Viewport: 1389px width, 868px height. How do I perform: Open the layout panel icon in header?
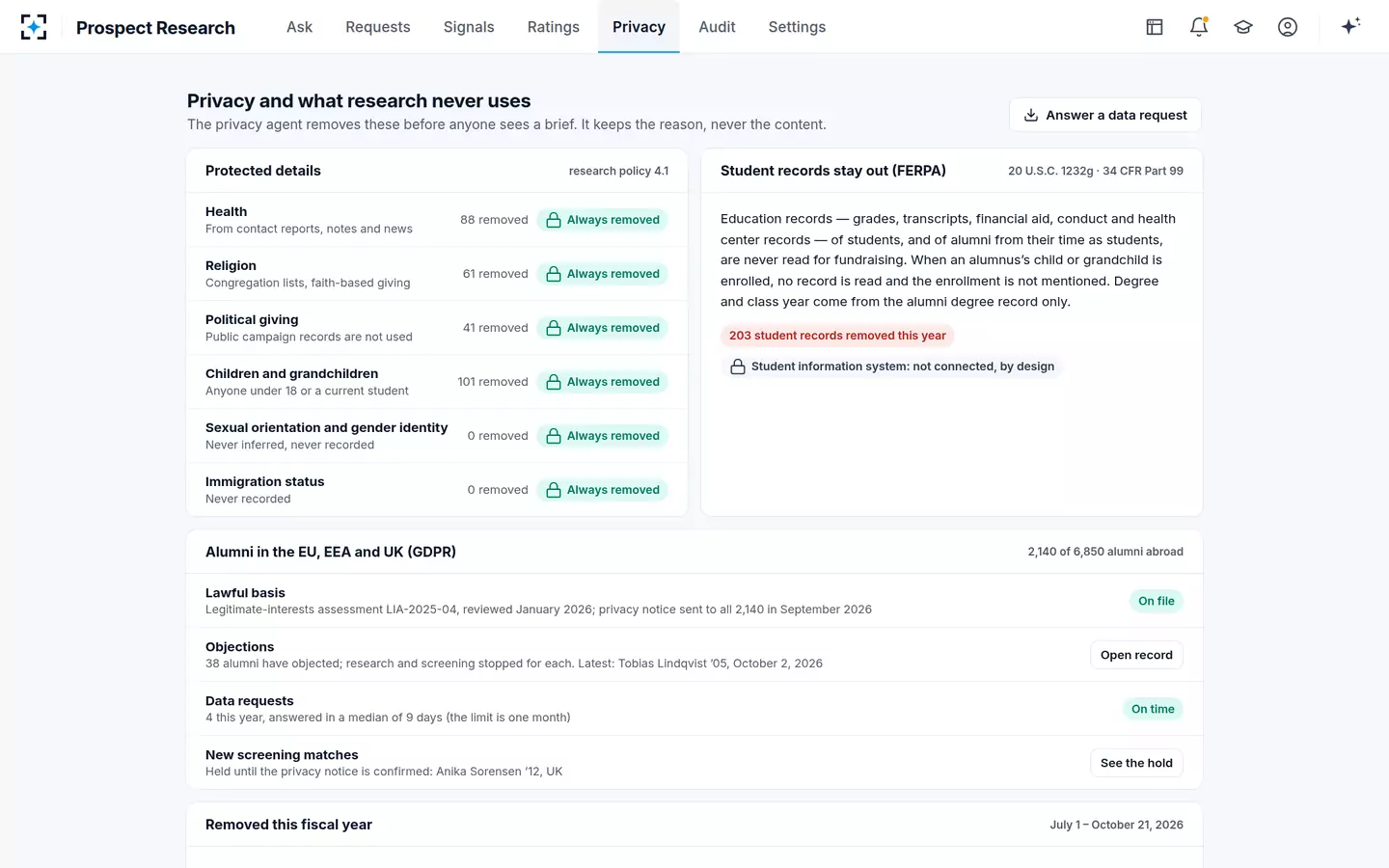[1155, 27]
